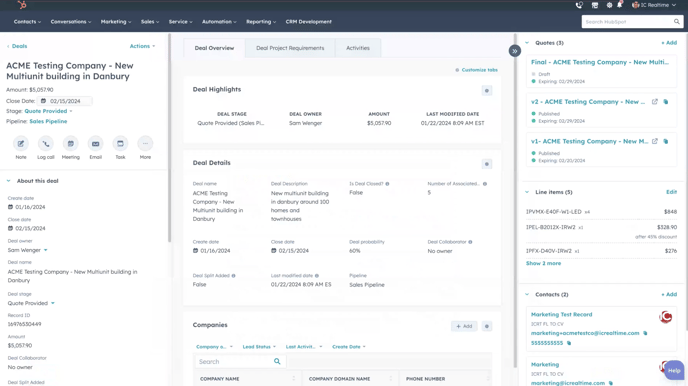
Task: Schedule a Meeting via the calendar icon
Action: (x=71, y=143)
